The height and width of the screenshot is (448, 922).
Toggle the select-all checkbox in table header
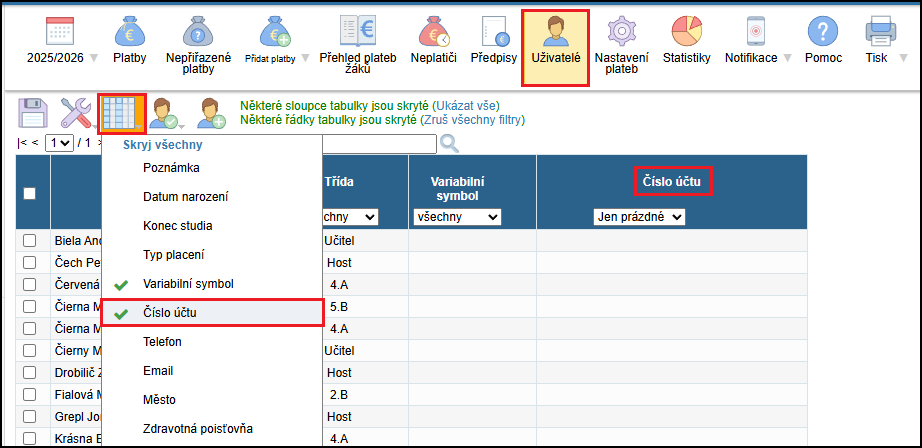[29, 194]
